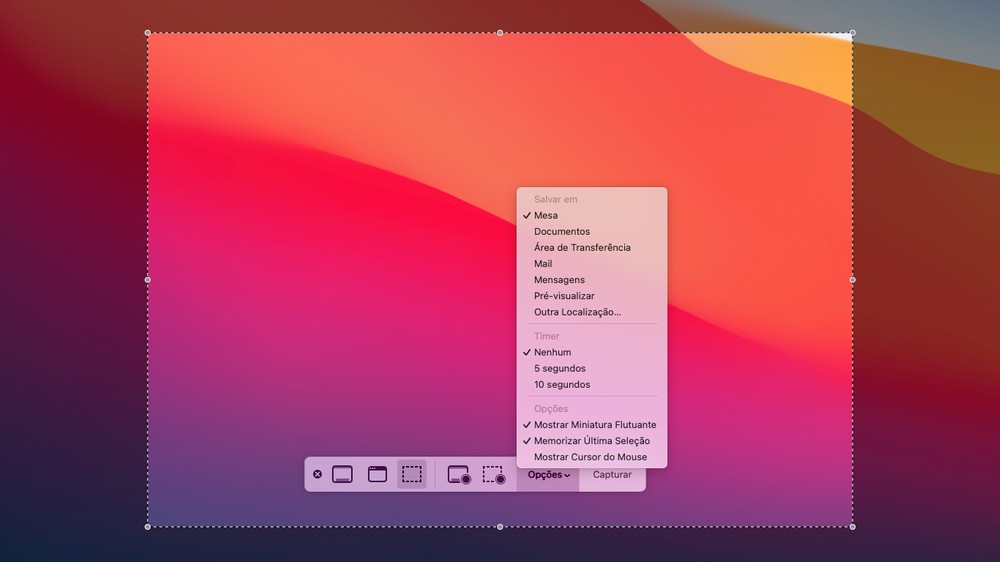Click the top-left selection corner handle
Viewport: 1000px width, 562px height.
[x=148, y=33]
